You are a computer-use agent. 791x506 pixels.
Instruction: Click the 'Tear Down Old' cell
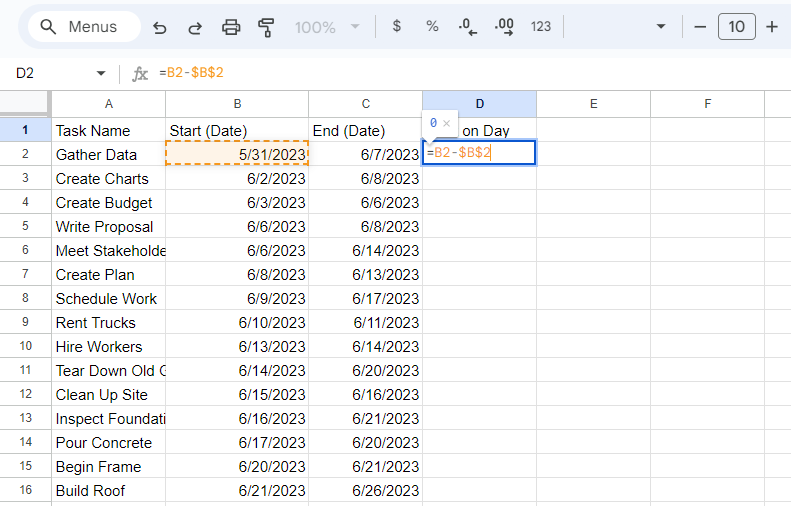pyautogui.click(x=108, y=370)
